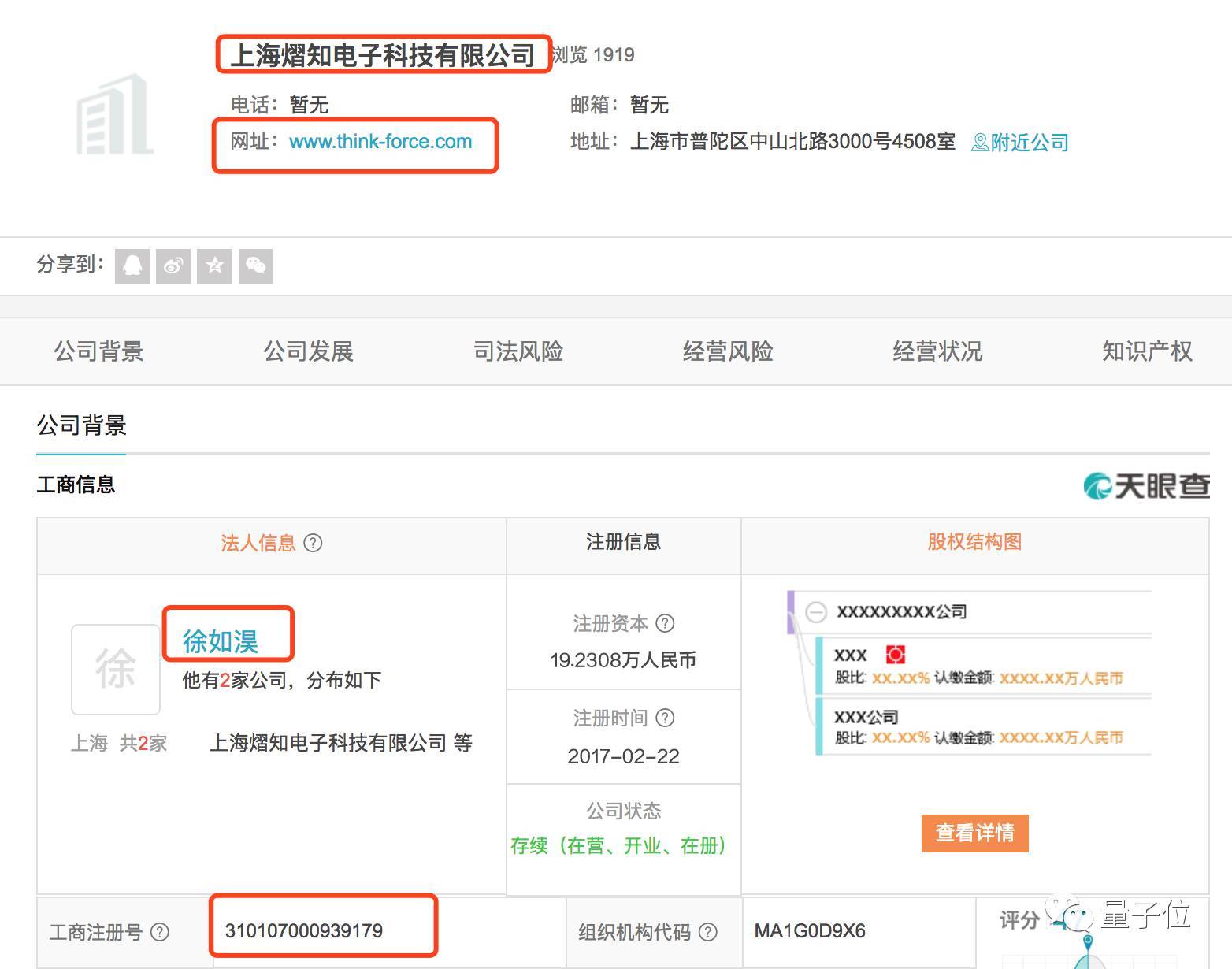The height and width of the screenshot is (969, 1232).
Task: Click the 附近公司 nearby companies link
Action: click(1020, 143)
